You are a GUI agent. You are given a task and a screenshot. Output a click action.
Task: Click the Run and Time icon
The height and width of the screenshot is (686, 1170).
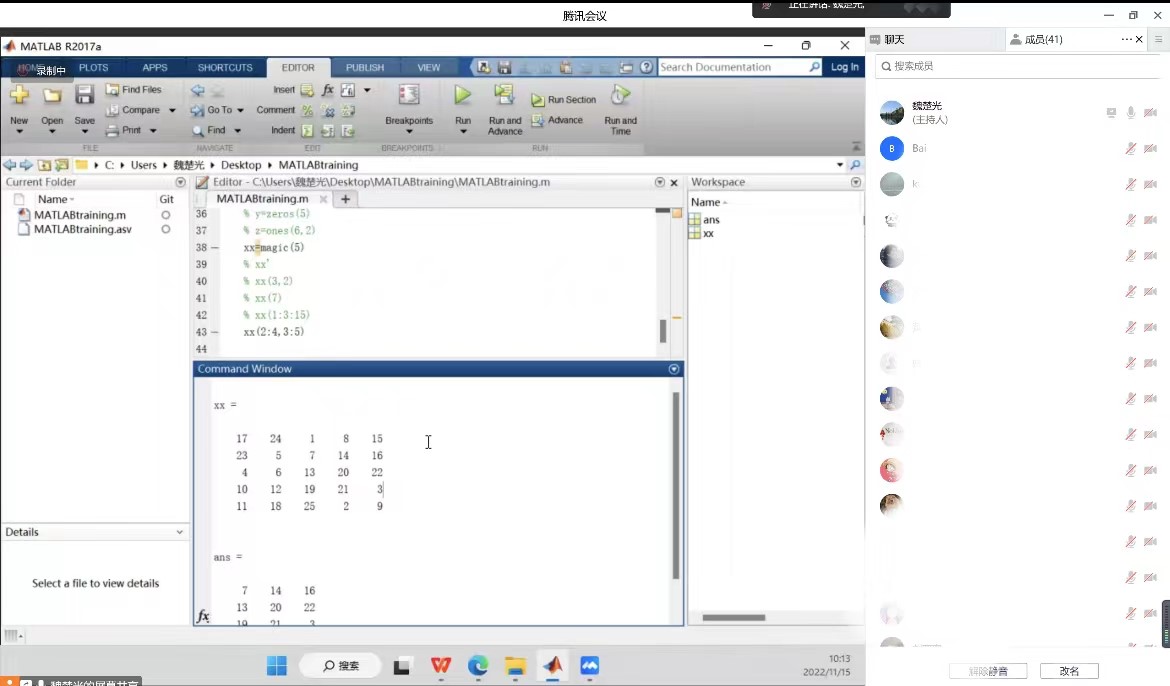(620, 96)
